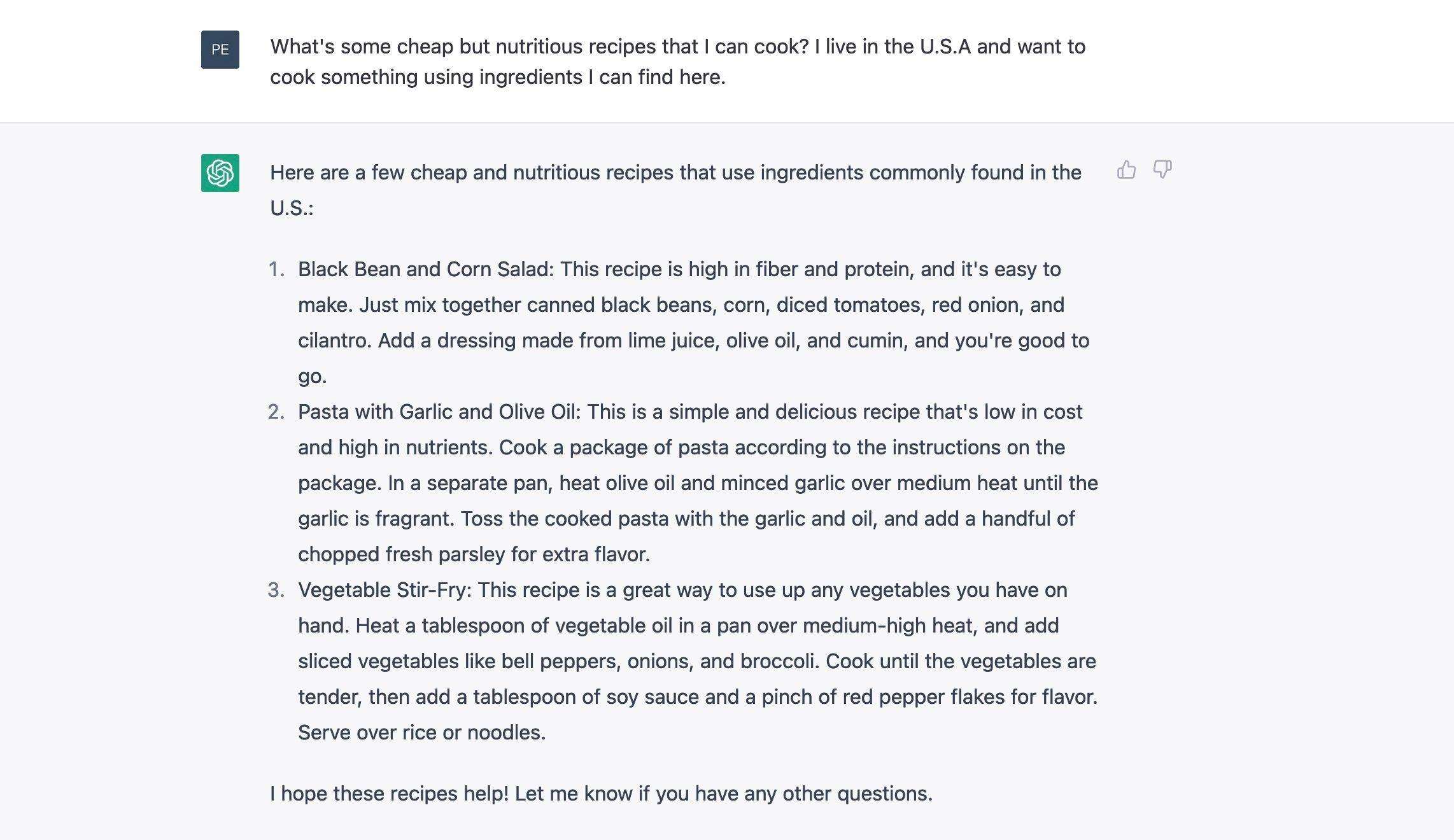Viewport: 1454px width, 840px height.
Task: Click the "Here are a few cheap" intro line
Action: (x=675, y=172)
